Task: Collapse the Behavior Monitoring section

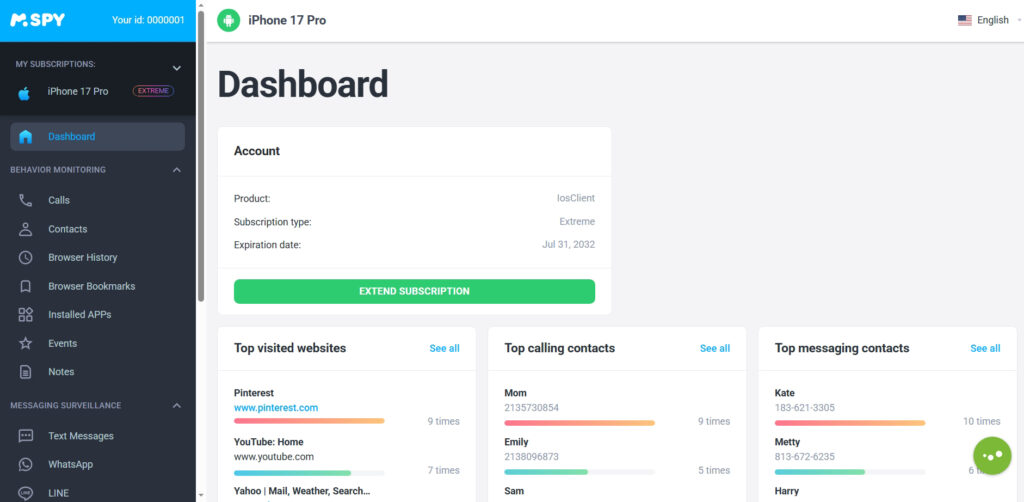Action: coord(177,170)
